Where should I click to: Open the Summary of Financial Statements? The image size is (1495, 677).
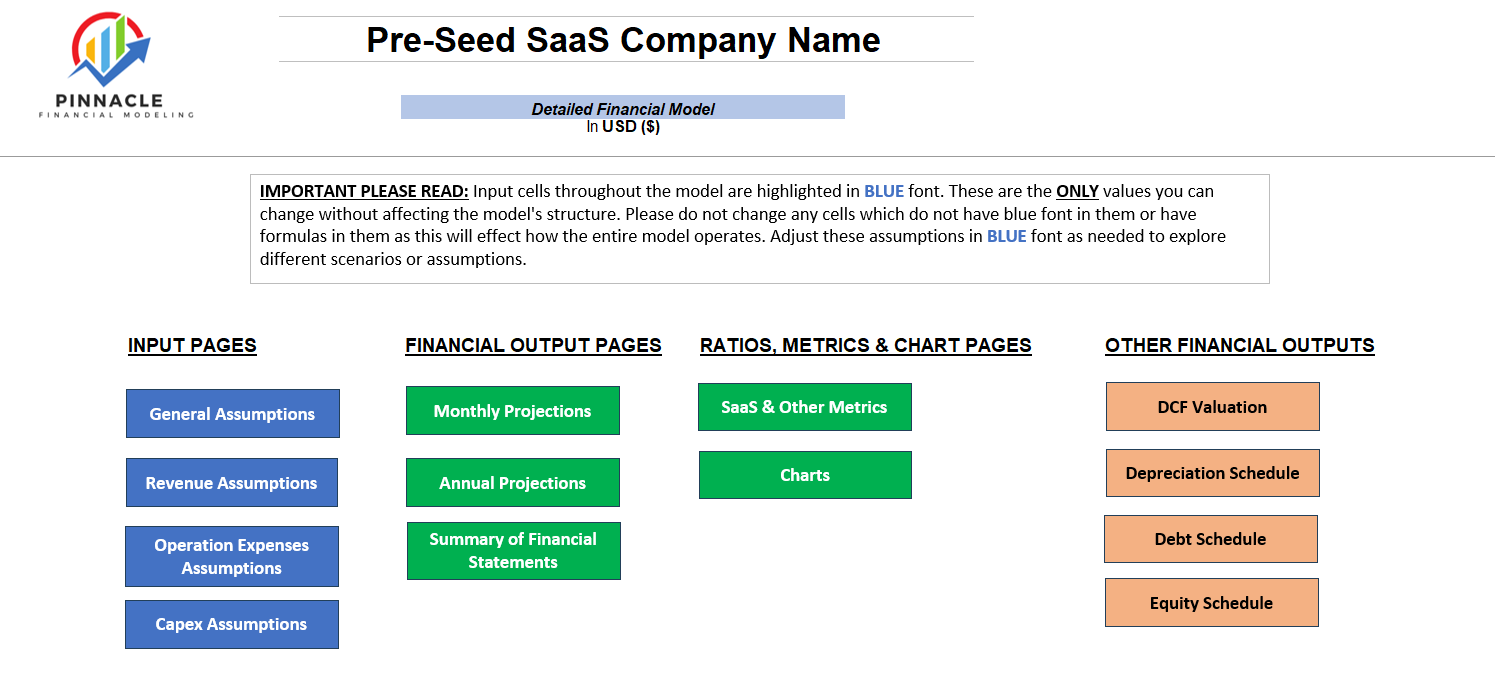[x=513, y=550]
